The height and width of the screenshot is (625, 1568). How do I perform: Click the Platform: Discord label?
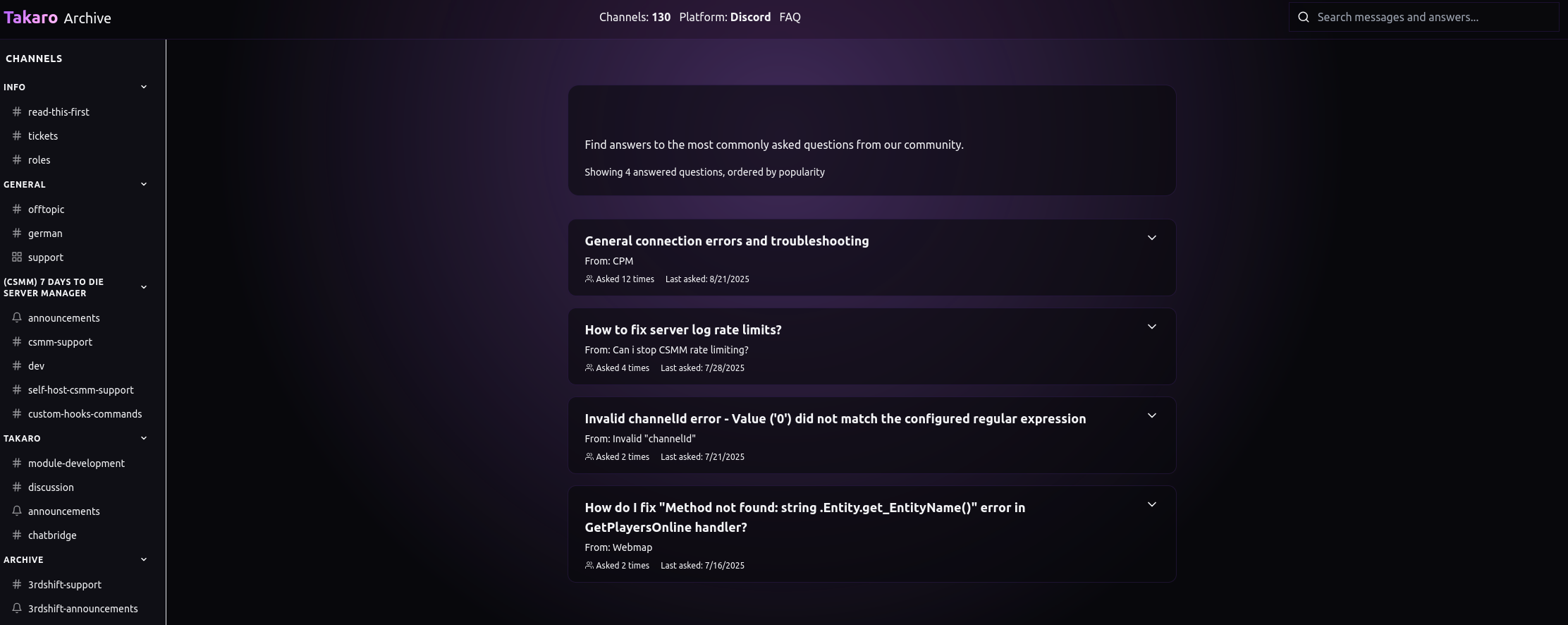pos(725,17)
